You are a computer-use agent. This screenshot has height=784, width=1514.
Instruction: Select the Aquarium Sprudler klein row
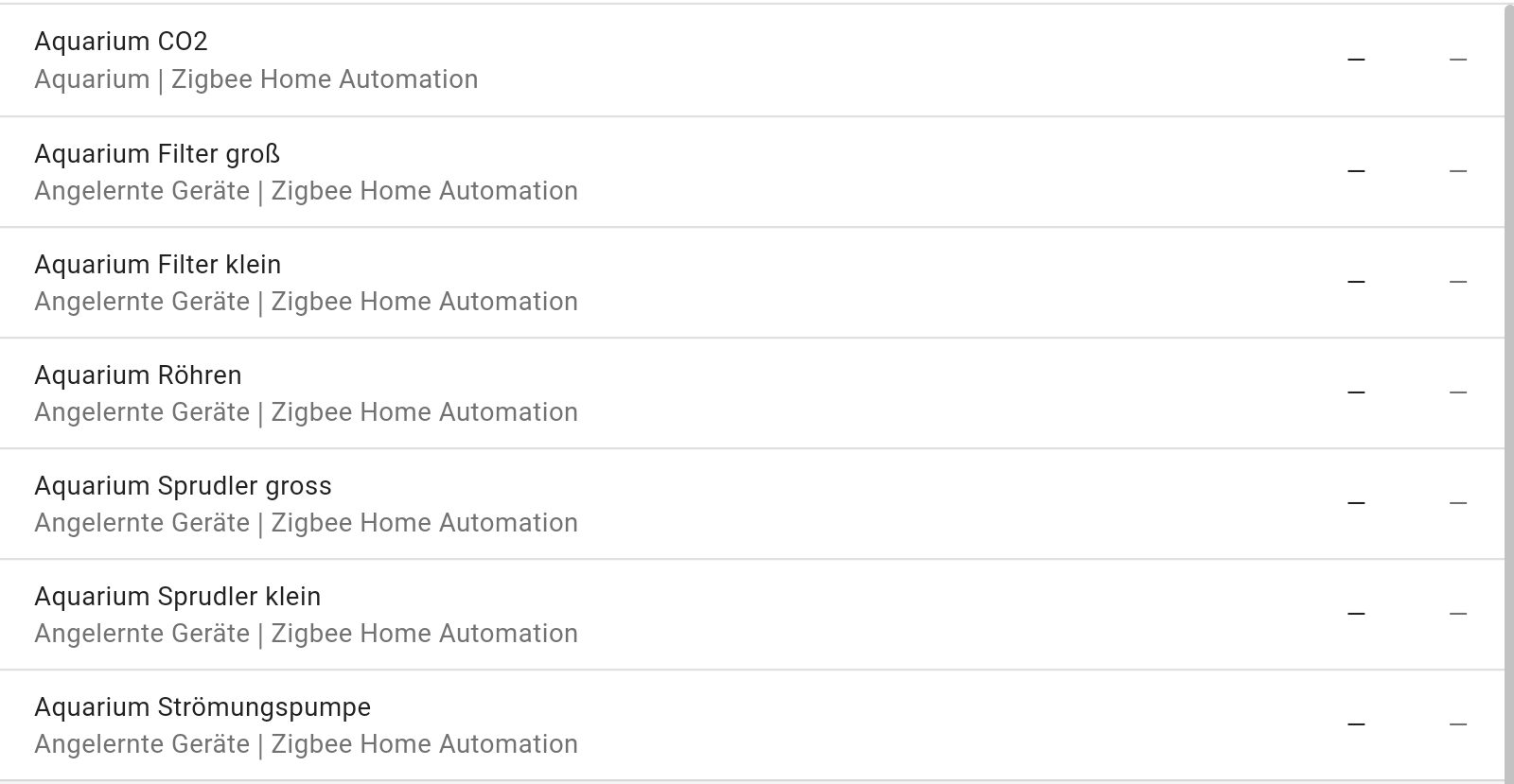[x=751, y=615]
